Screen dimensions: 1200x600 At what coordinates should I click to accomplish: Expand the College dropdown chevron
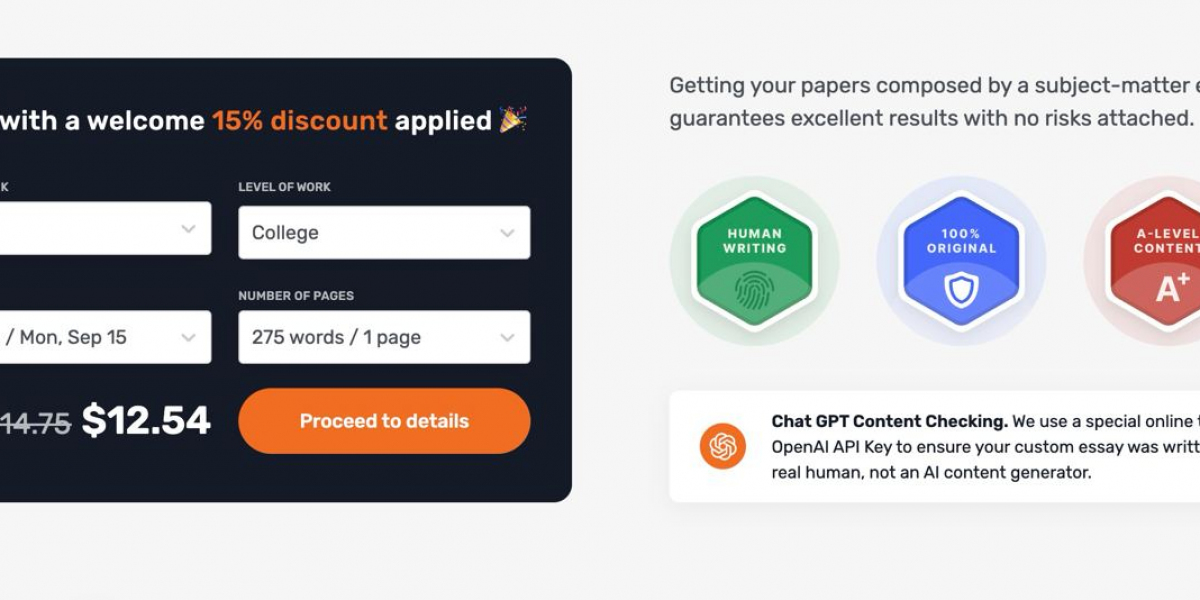507,233
